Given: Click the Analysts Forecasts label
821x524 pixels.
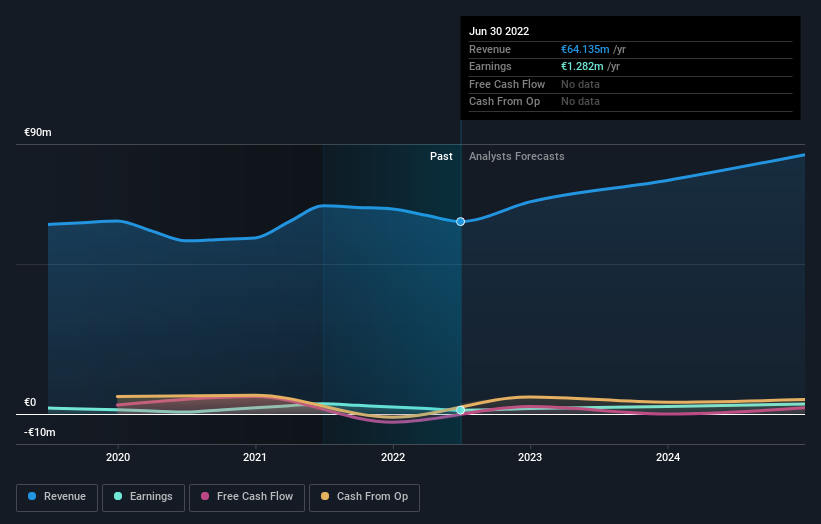Looking at the screenshot, I should pyautogui.click(x=517, y=156).
